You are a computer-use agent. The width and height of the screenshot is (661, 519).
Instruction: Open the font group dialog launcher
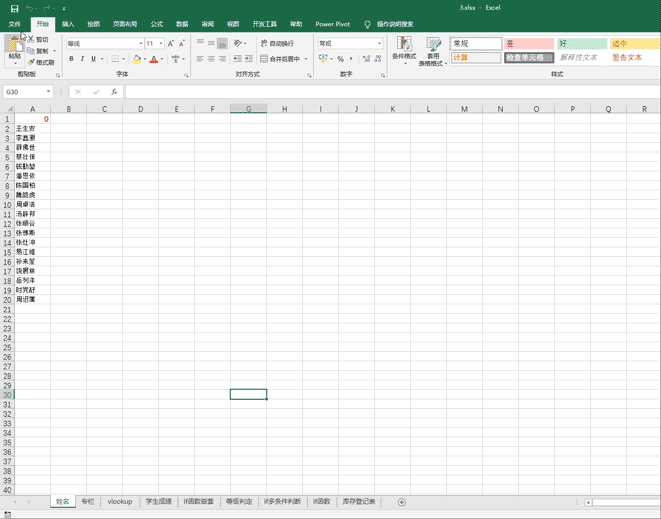tap(186, 75)
